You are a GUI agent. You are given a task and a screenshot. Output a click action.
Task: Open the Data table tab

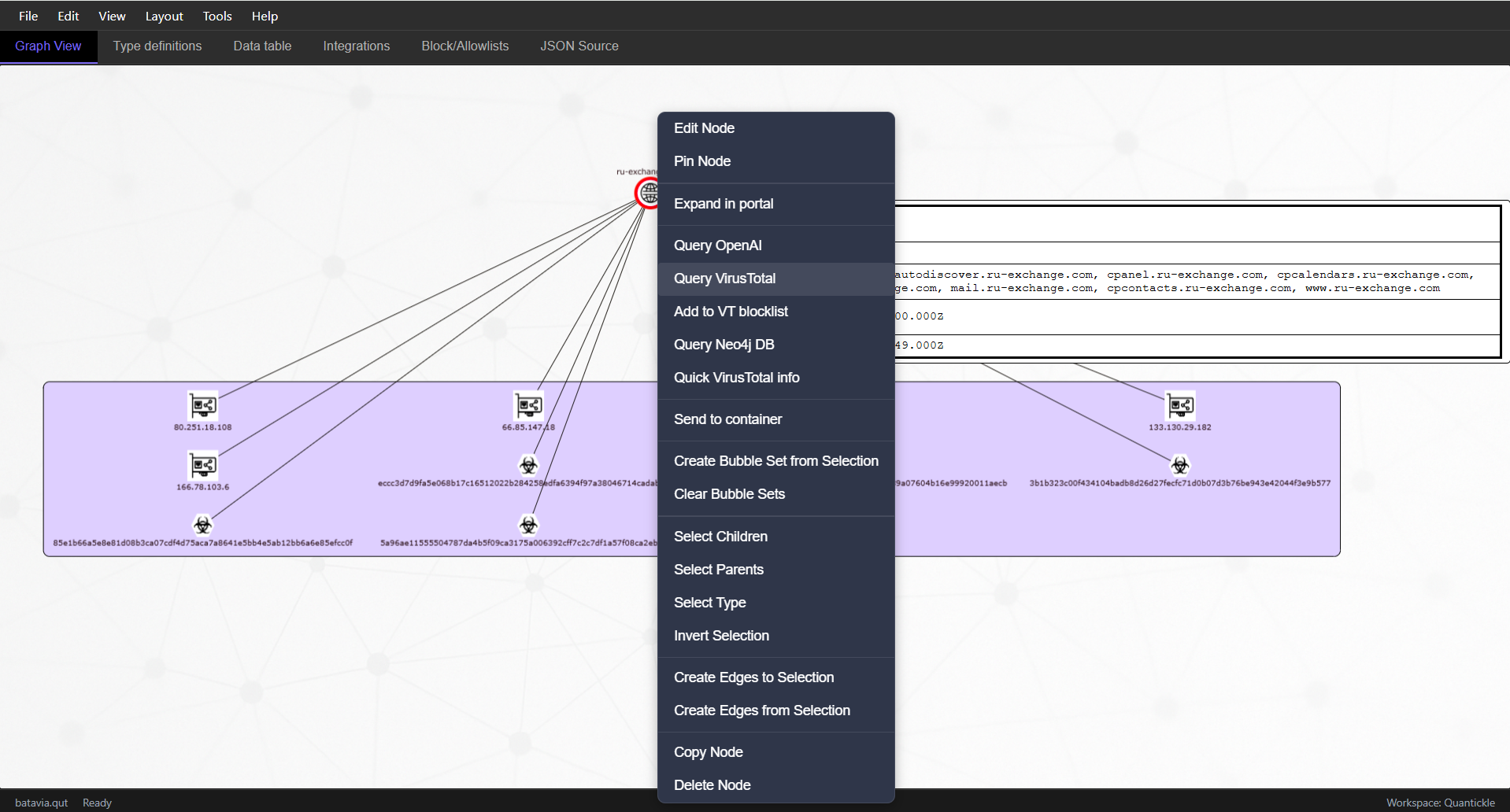click(262, 46)
